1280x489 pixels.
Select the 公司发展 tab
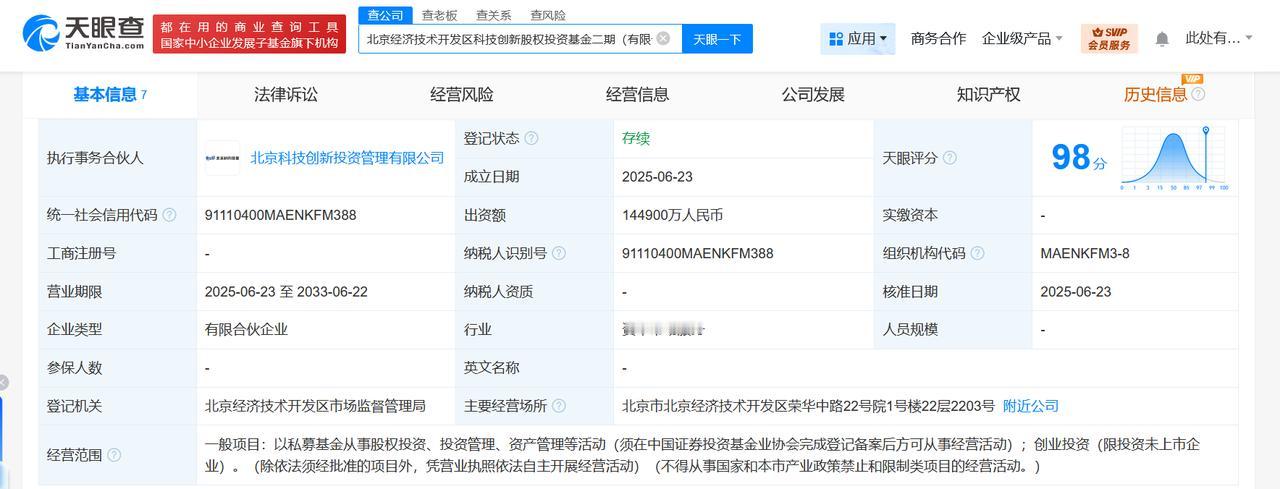813,94
